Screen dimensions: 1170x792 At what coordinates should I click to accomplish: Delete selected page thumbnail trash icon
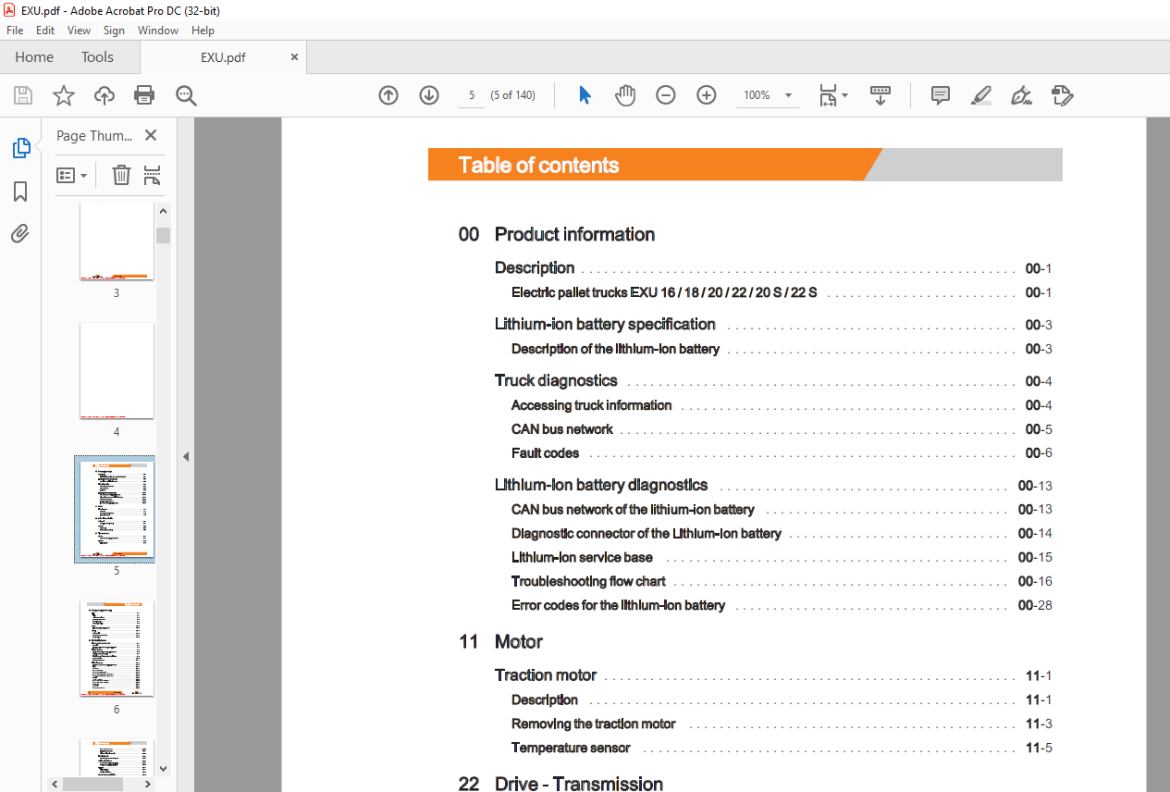[x=121, y=175]
